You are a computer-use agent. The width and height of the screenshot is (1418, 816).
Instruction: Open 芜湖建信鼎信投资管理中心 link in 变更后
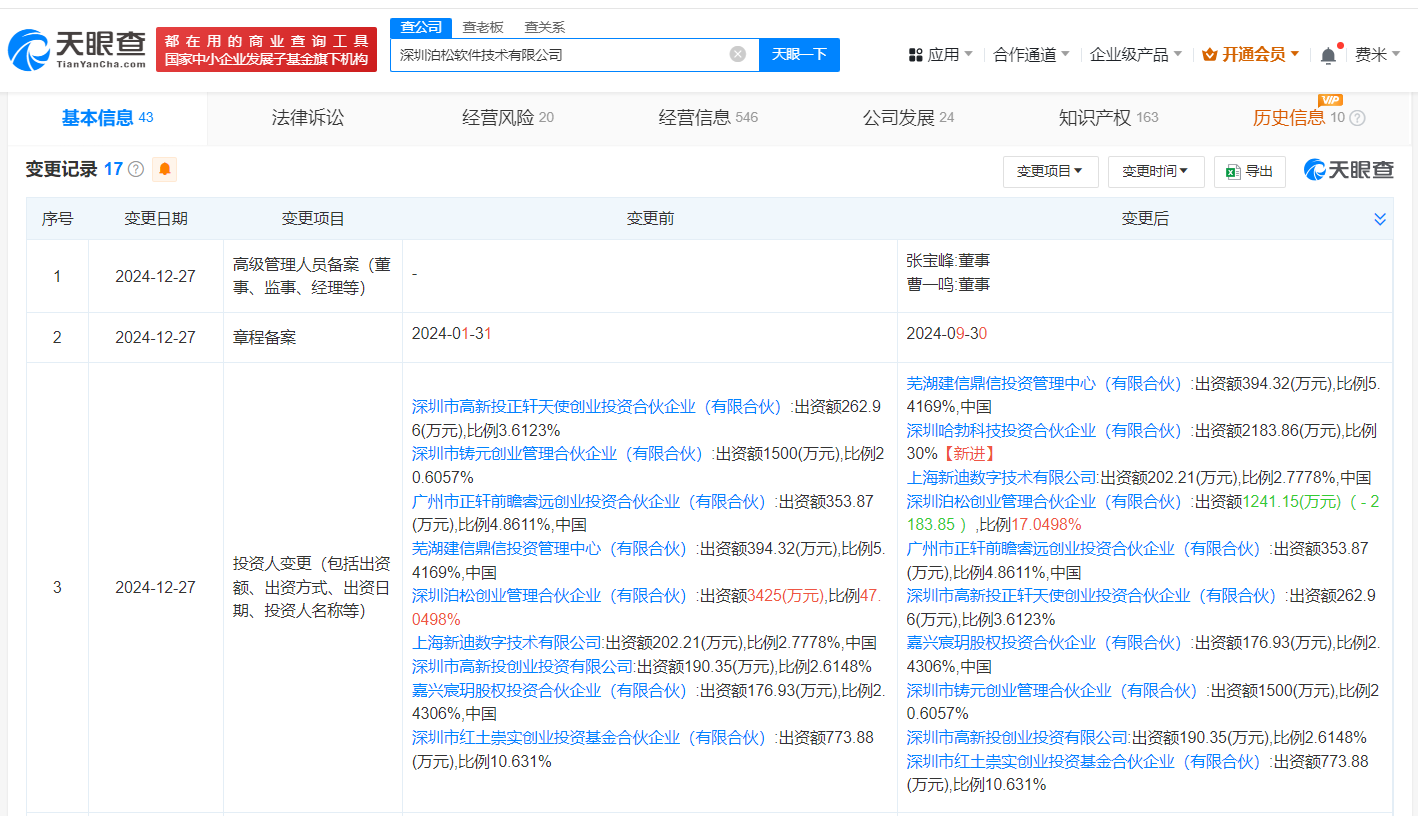point(1049,383)
